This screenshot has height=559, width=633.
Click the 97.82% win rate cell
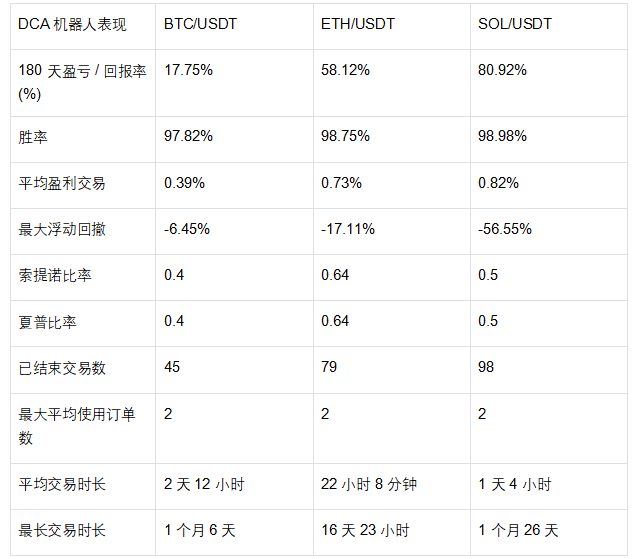tap(188, 136)
